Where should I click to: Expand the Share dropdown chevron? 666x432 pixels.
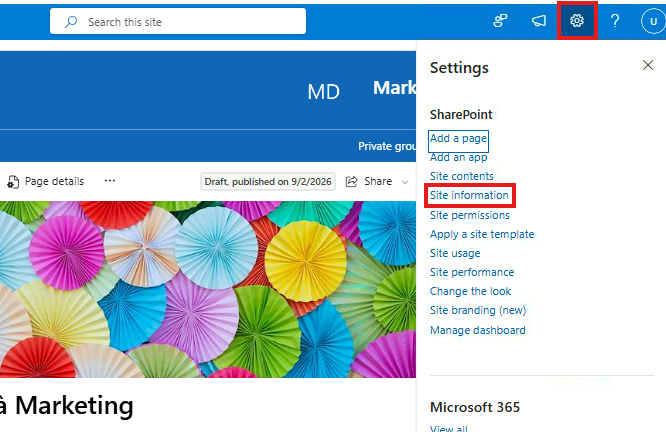point(405,182)
